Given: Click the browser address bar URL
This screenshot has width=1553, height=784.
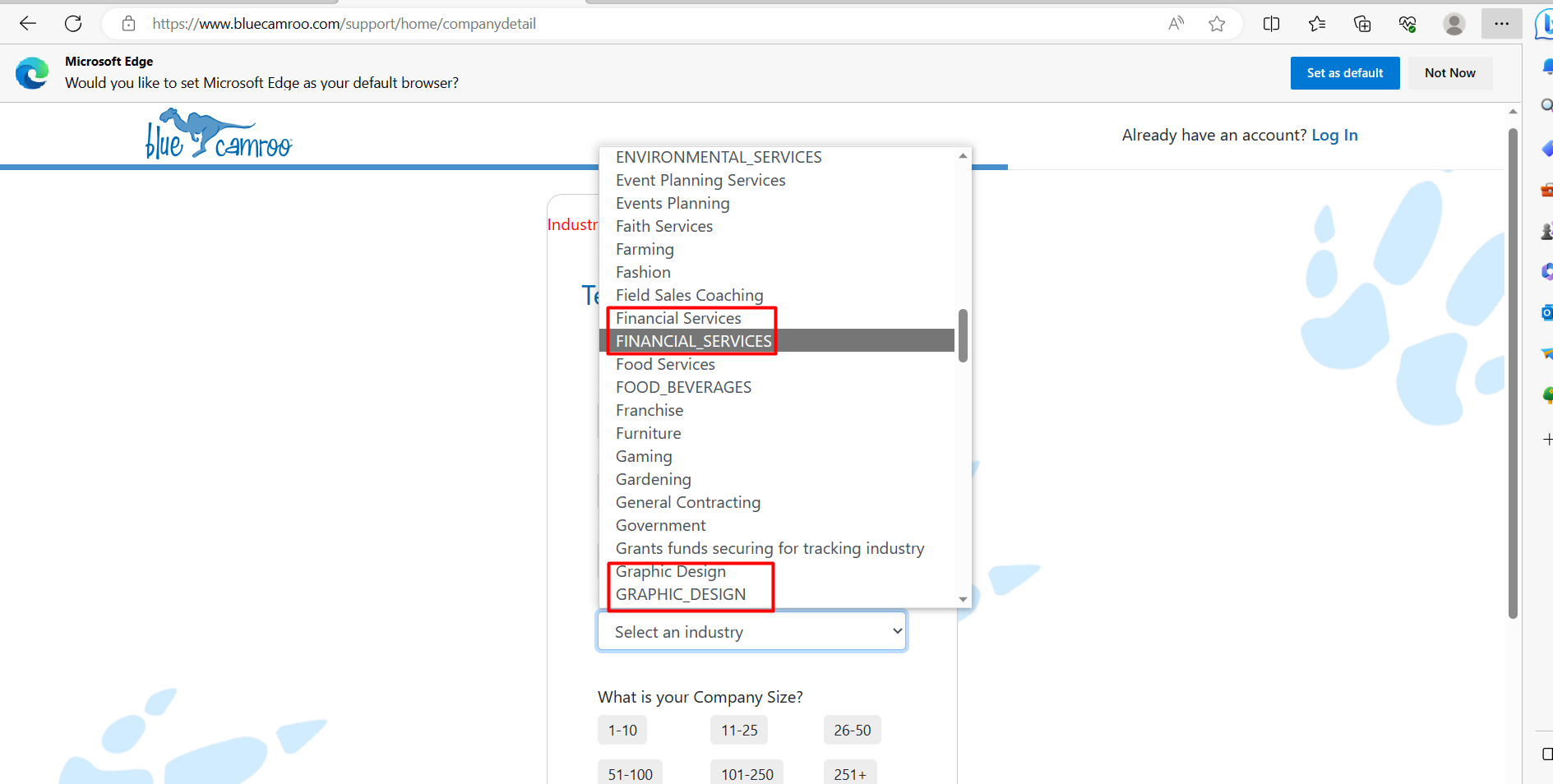Looking at the screenshot, I should [x=344, y=24].
